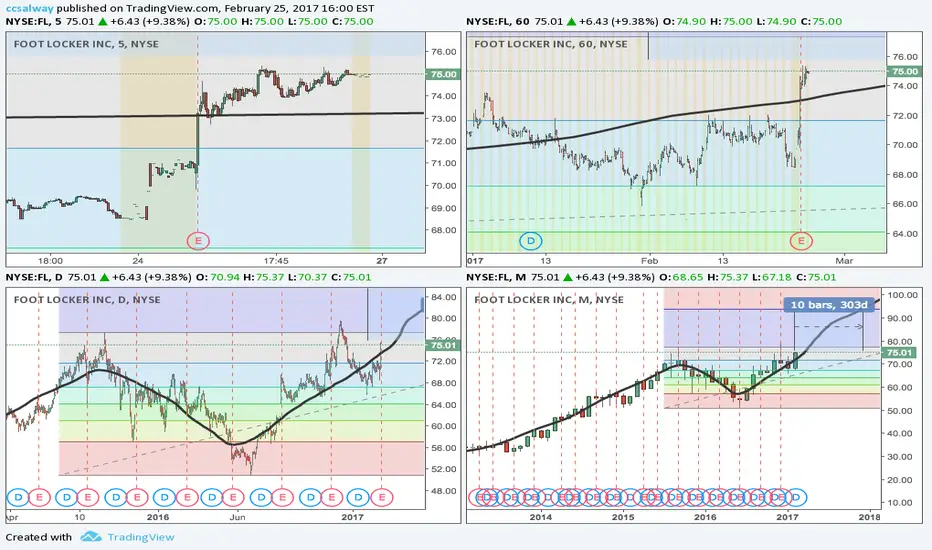
Task: Click the E marker above the Jun label in daily chart
Action: coord(233,497)
